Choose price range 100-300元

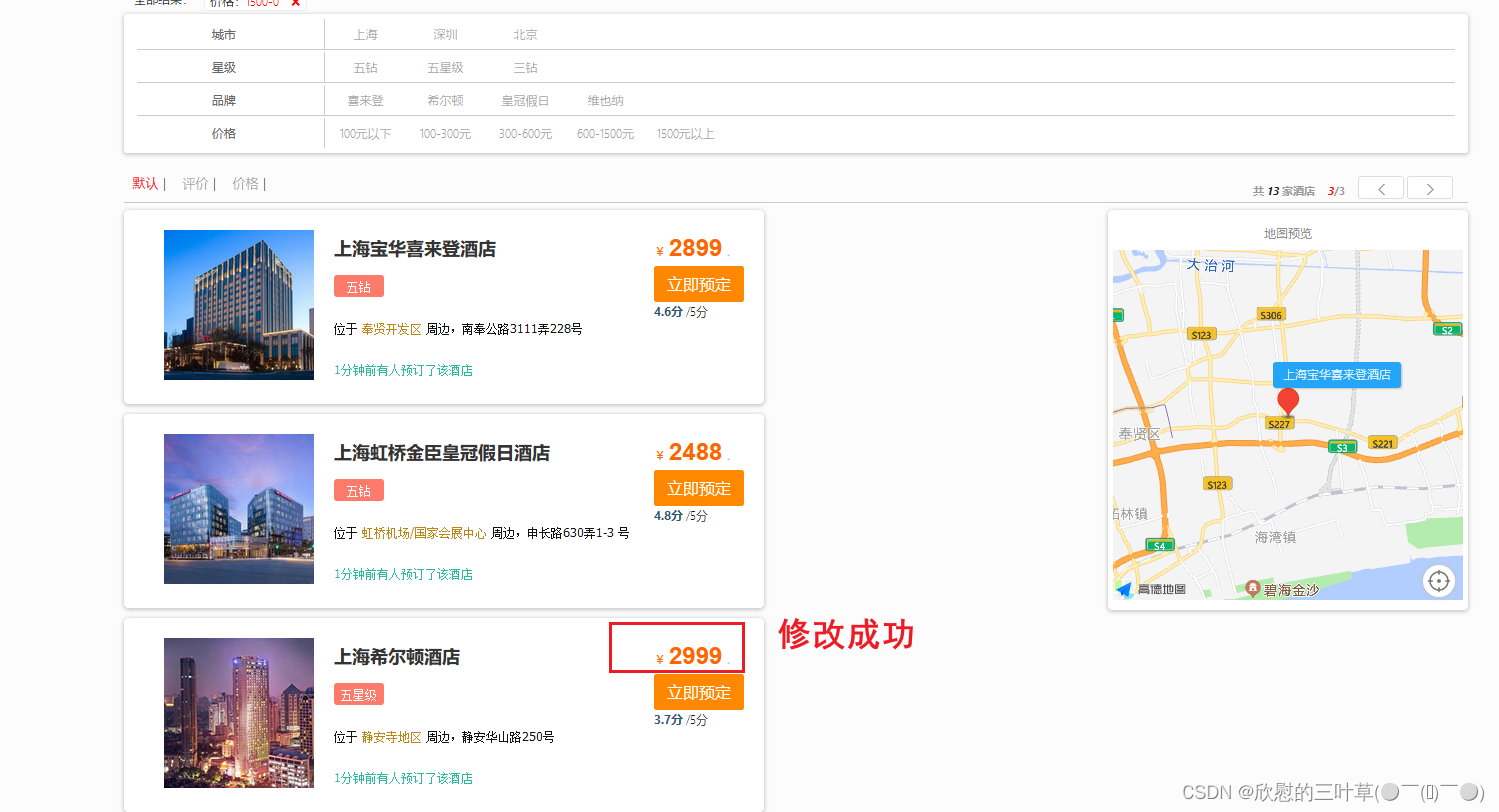click(x=446, y=134)
